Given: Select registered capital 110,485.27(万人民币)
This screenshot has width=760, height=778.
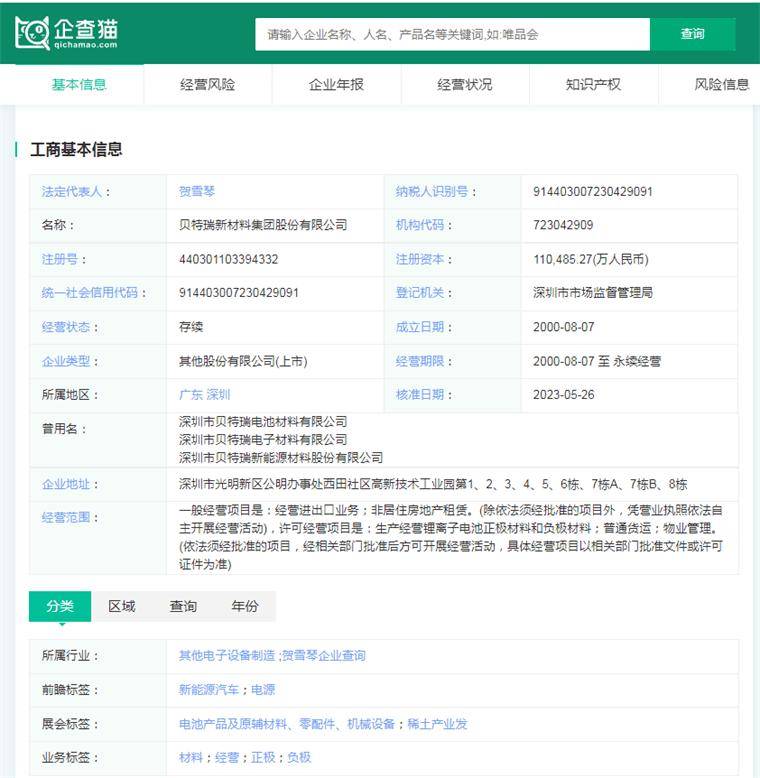Looking at the screenshot, I should [591, 259].
